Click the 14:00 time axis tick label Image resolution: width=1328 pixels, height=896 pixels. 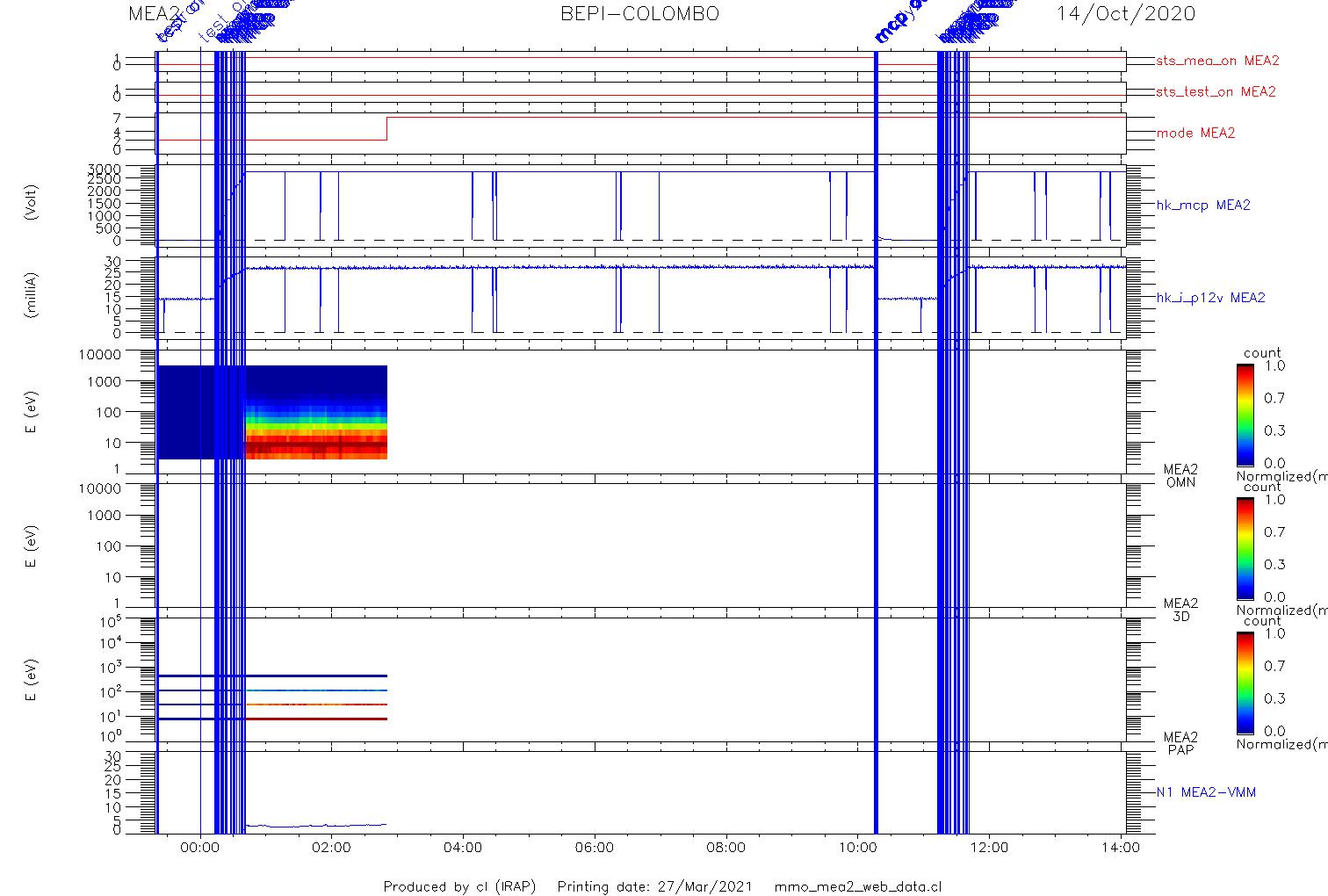point(1122,848)
